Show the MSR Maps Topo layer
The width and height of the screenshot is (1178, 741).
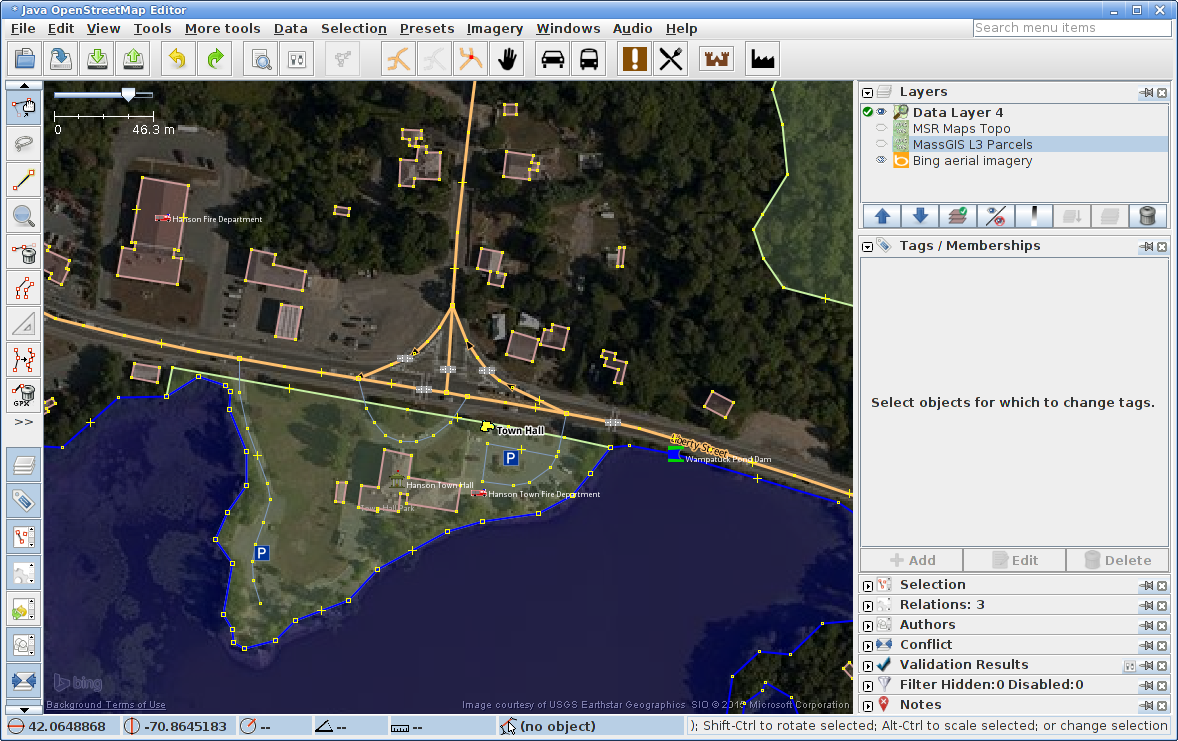point(881,129)
